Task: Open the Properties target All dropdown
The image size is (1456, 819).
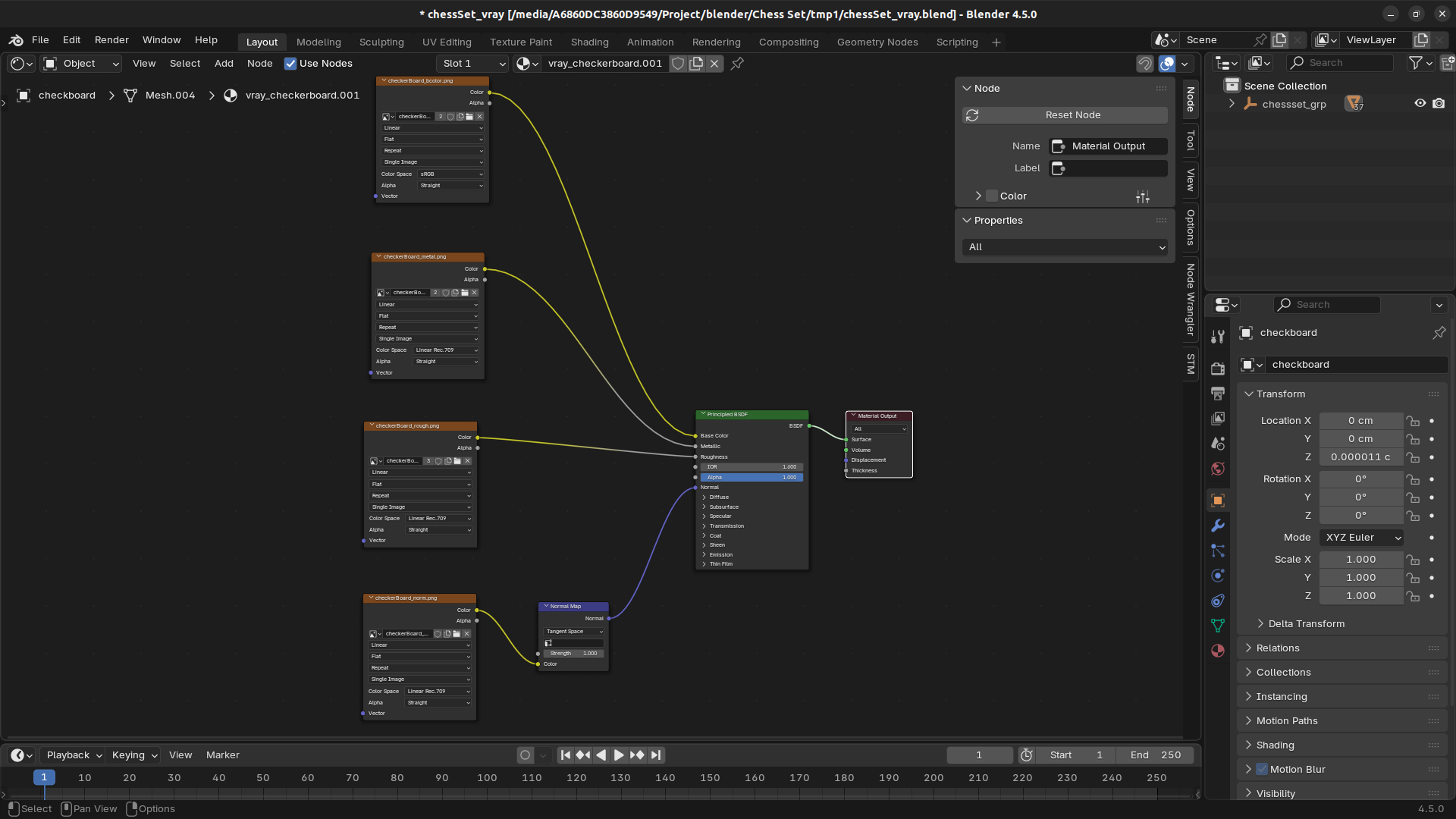Action: [1065, 247]
